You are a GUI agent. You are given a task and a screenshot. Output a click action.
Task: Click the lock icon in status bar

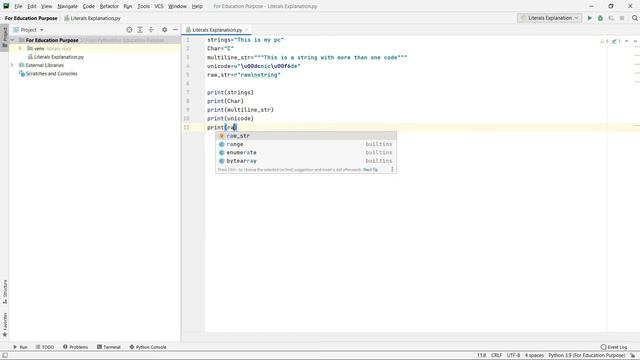pyautogui.click(x=633, y=356)
